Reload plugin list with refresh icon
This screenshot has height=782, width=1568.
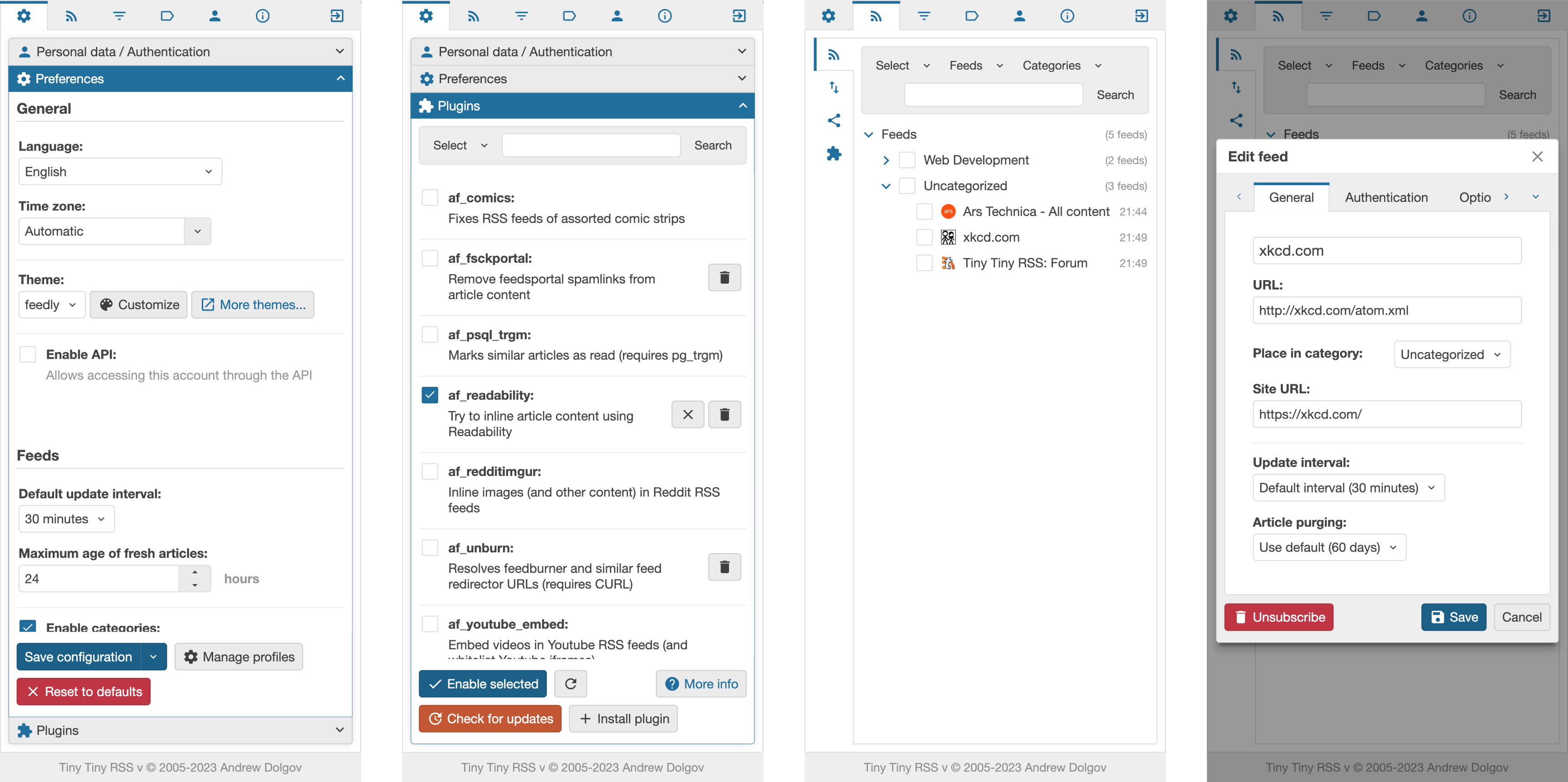pyautogui.click(x=570, y=684)
